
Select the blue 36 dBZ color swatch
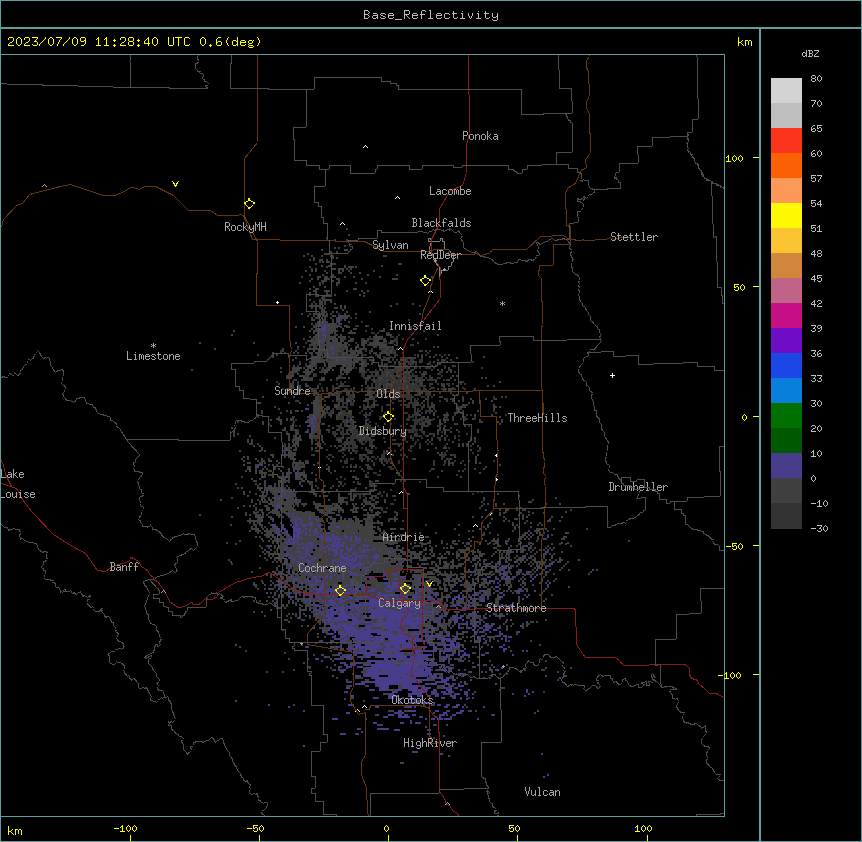pos(786,365)
